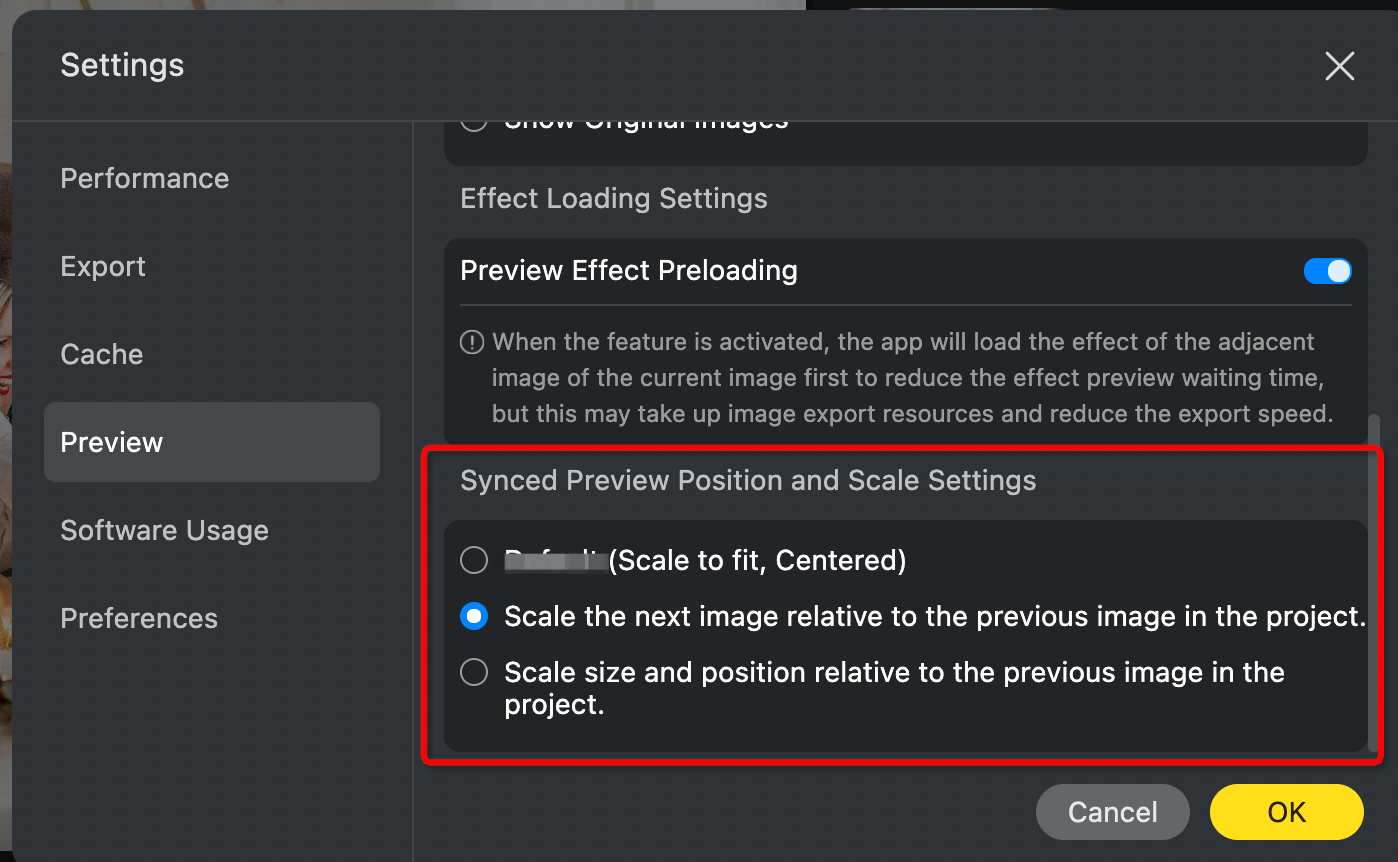
Task: Choose "Scale the next image relative" radio option
Action: (474, 616)
